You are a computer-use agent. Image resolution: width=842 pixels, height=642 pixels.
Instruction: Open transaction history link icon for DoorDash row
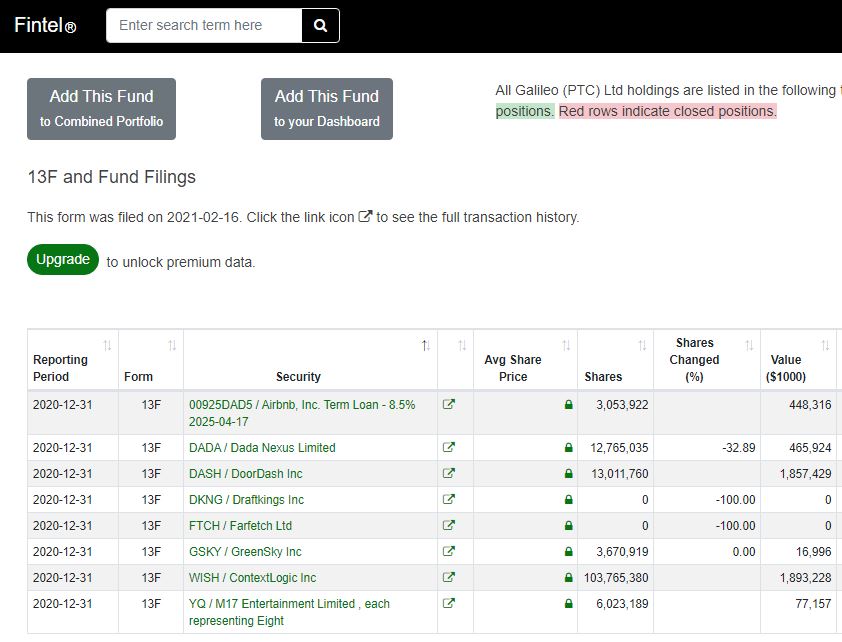click(448, 474)
